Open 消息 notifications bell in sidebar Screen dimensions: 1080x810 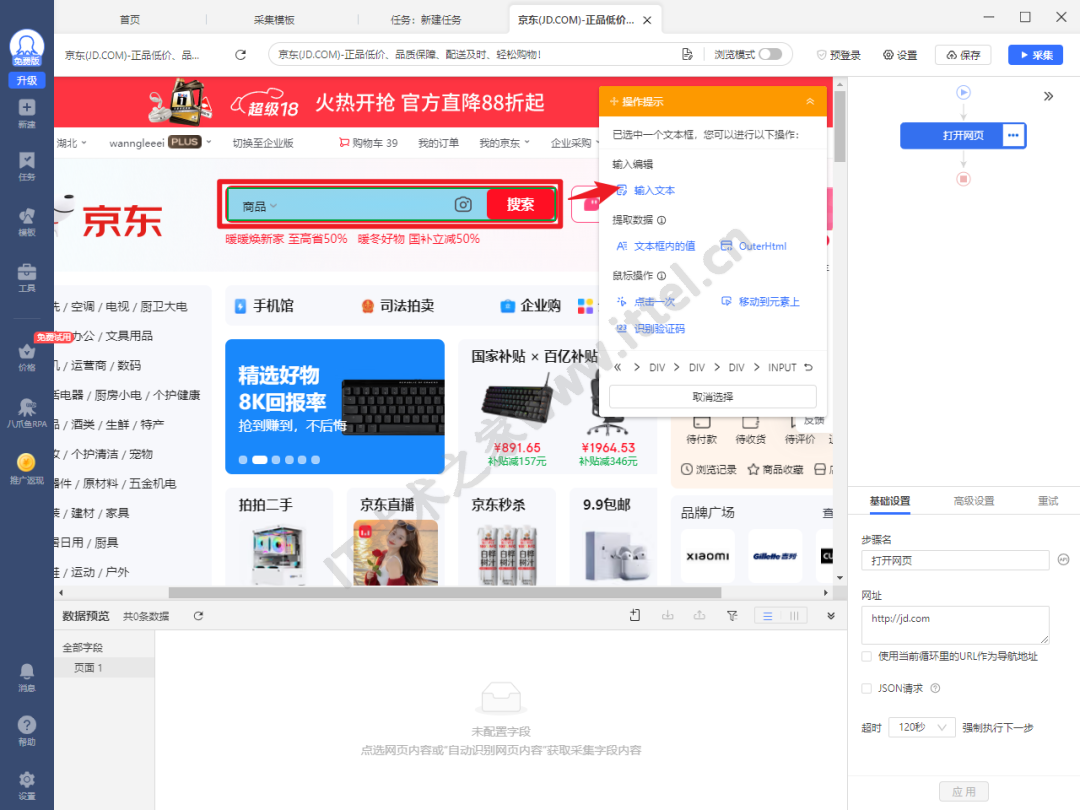tap(27, 676)
